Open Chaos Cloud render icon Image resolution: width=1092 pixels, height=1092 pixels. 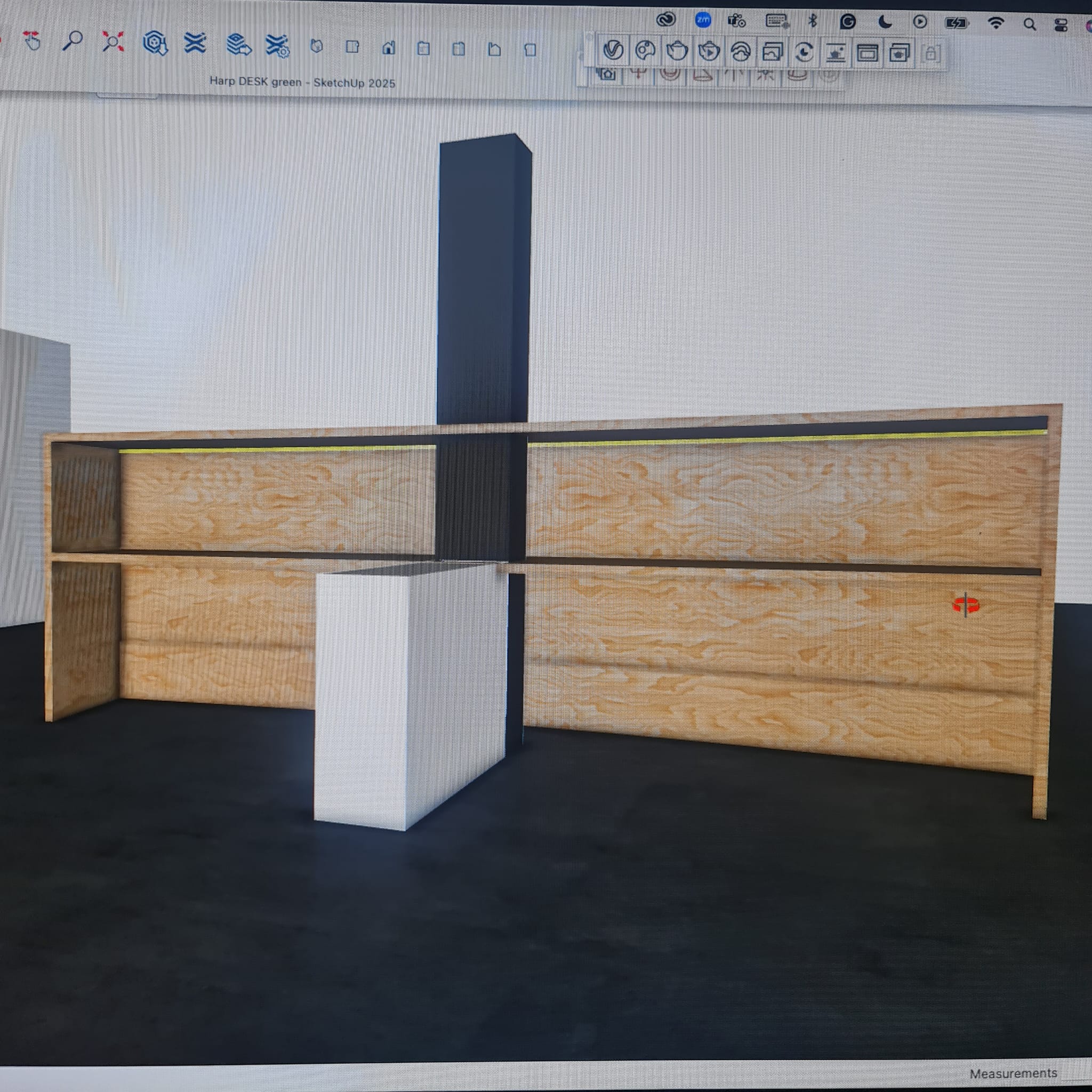pyautogui.click(x=741, y=52)
